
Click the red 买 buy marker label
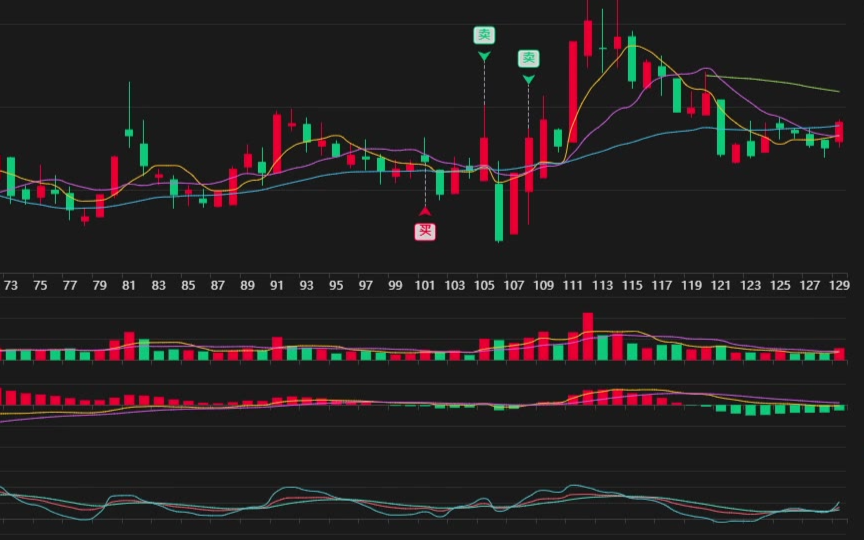click(425, 232)
